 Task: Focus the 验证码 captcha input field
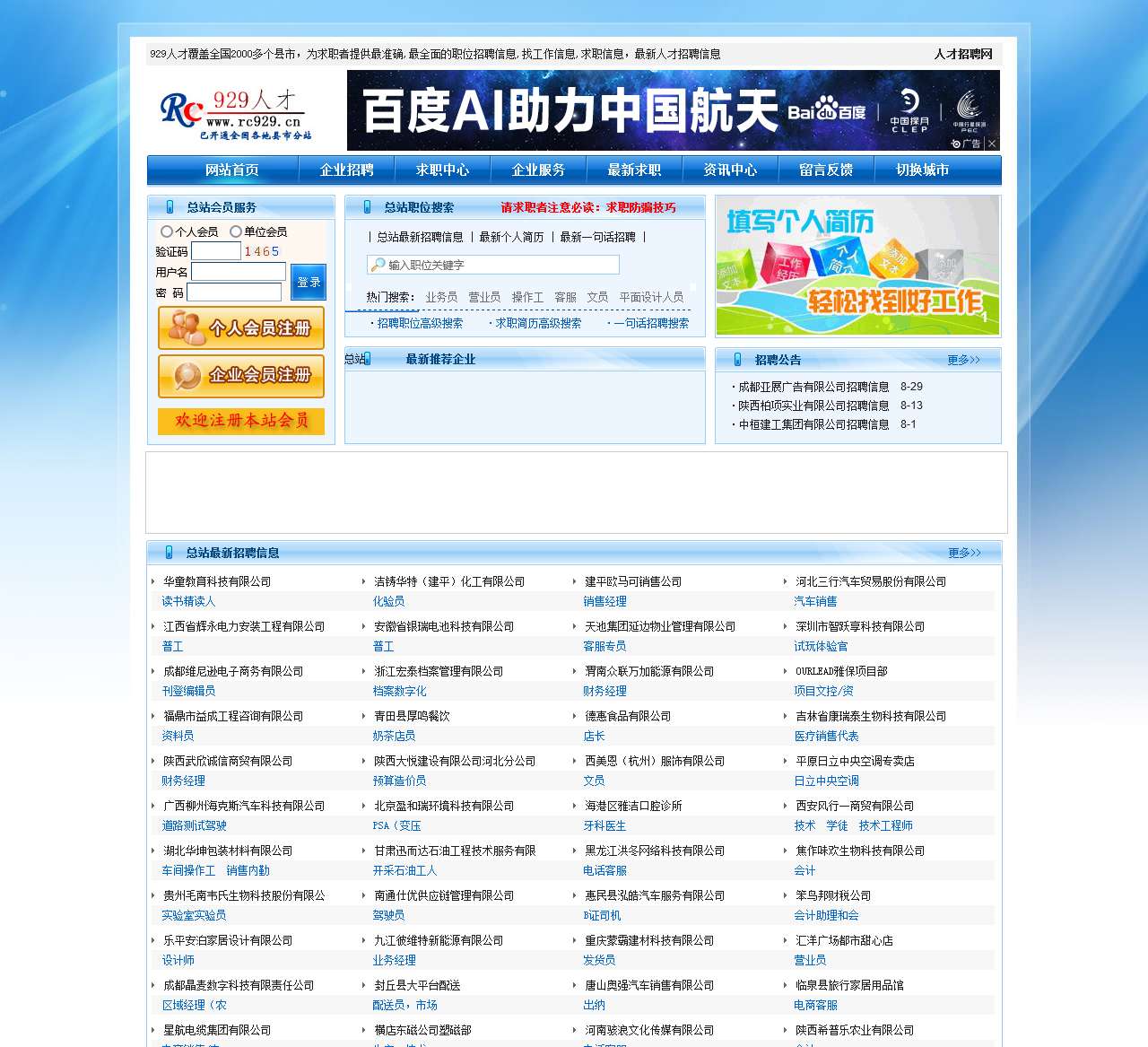click(216, 251)
